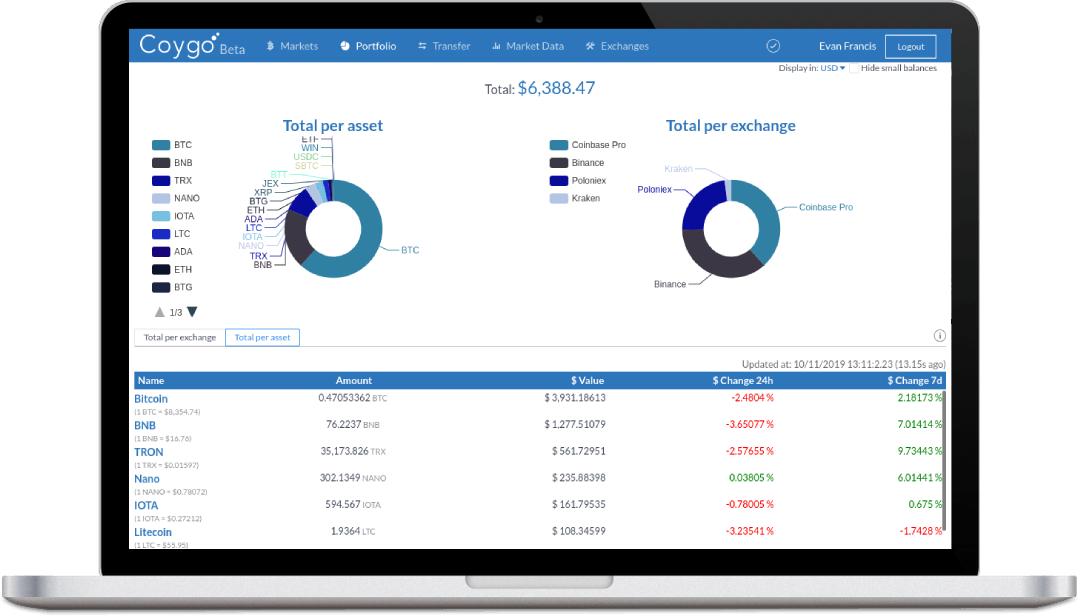Toggle Coinbase Pro legend swatch
Image resolution: width=1080 pixels, height=616 pixels.
click(559, 145)
